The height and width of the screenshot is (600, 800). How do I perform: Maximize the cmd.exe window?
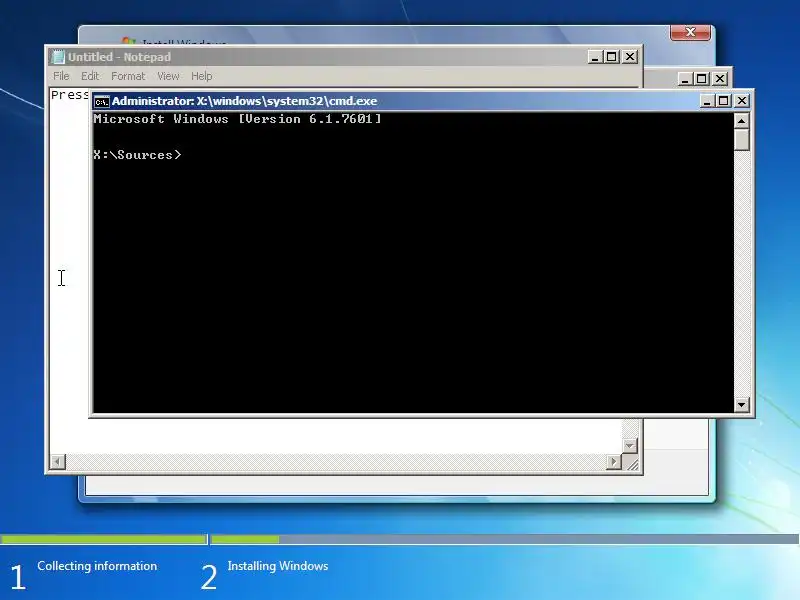723,101
